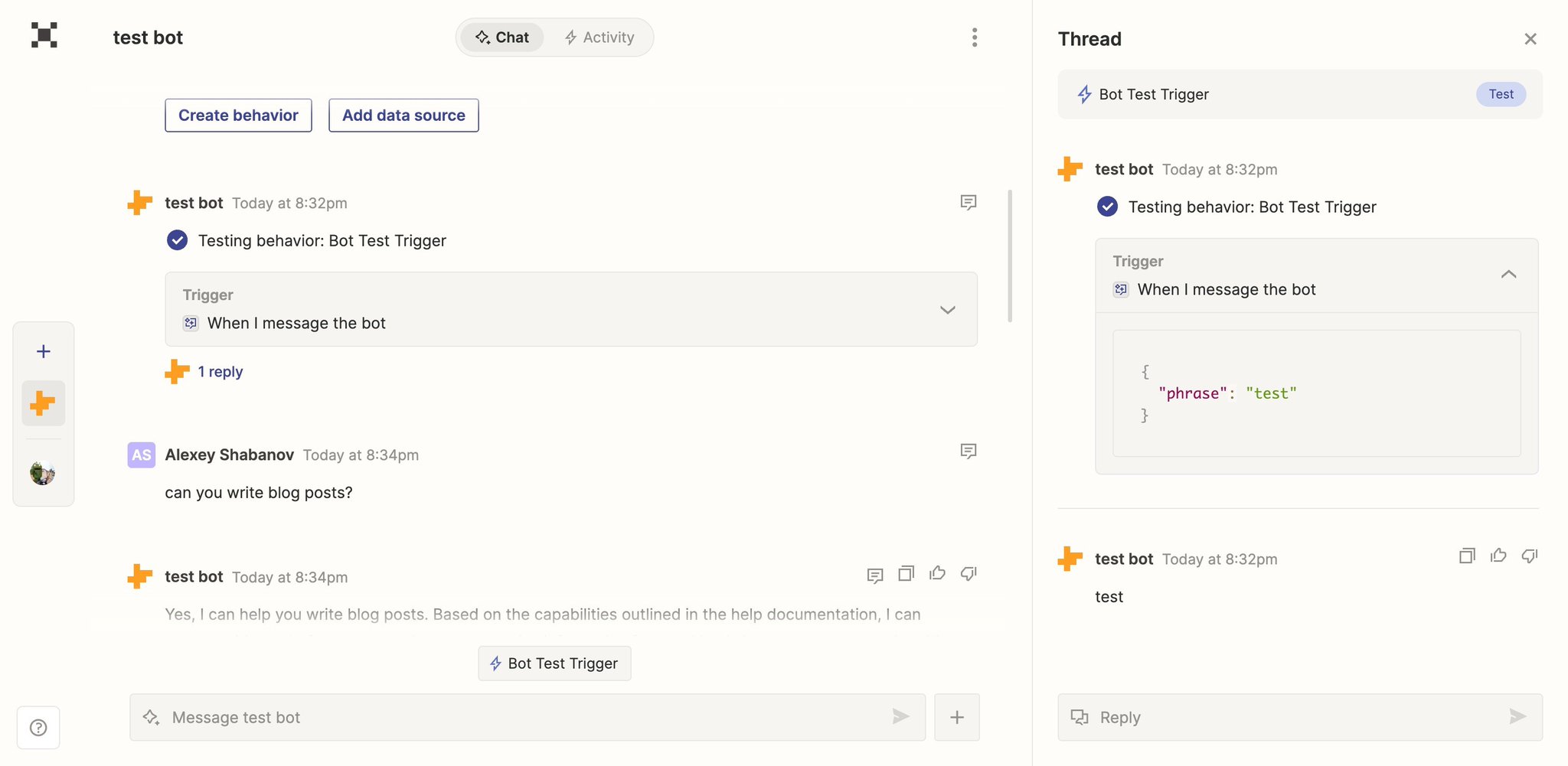This screenshot has height=766, width=1568.
Task: Select the orange bot icon in sidebar
Action: click(44, 403)
